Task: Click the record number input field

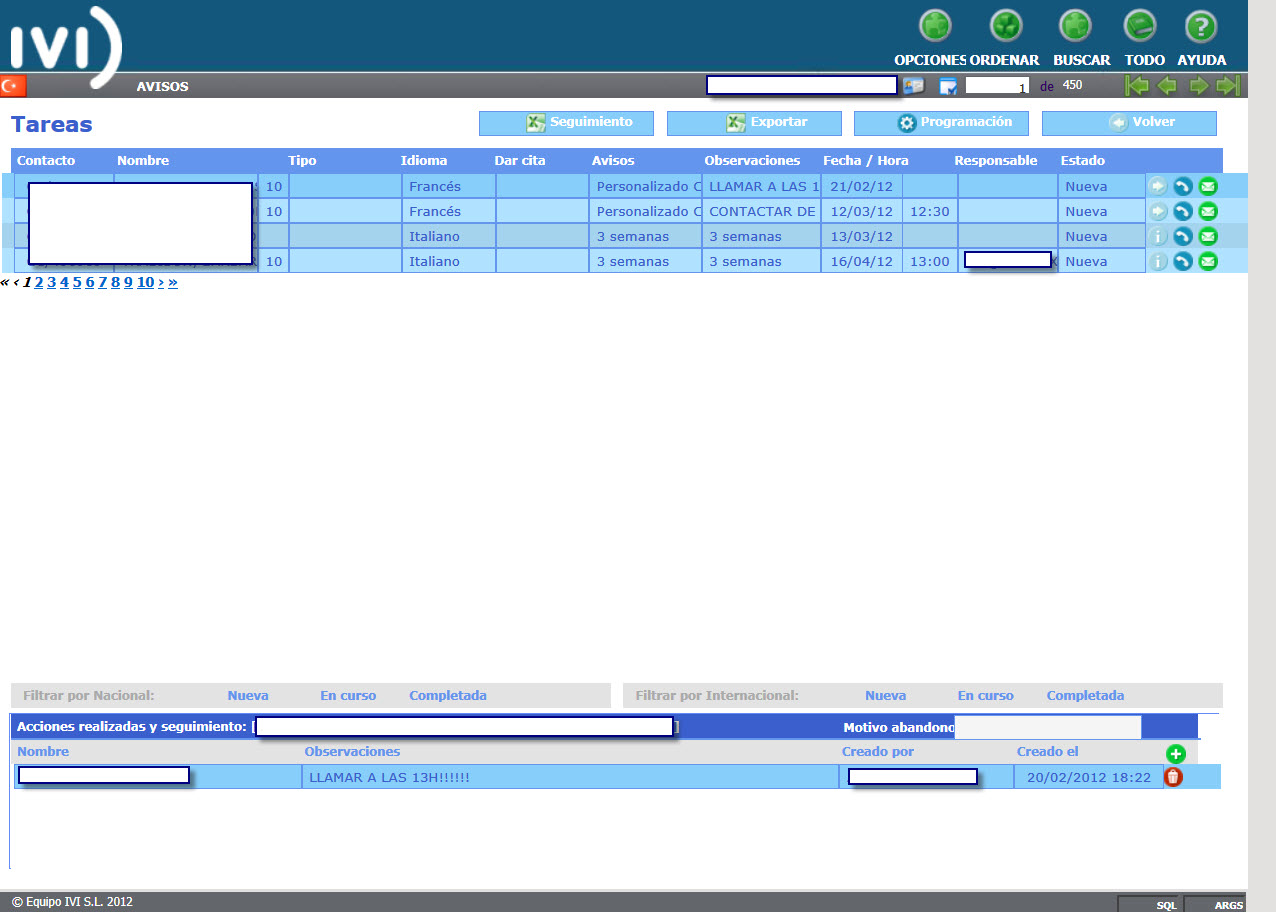Action: 997,86
